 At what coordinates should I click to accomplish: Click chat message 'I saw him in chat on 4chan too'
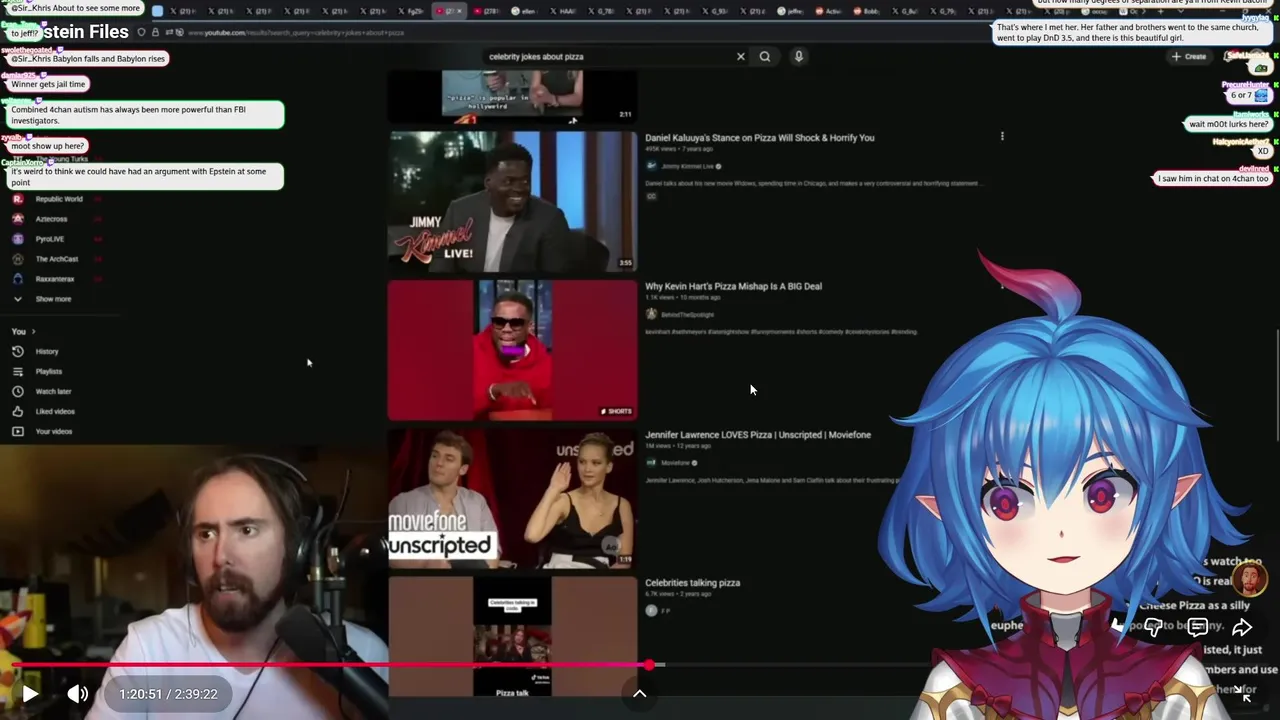click(1212, 178)
